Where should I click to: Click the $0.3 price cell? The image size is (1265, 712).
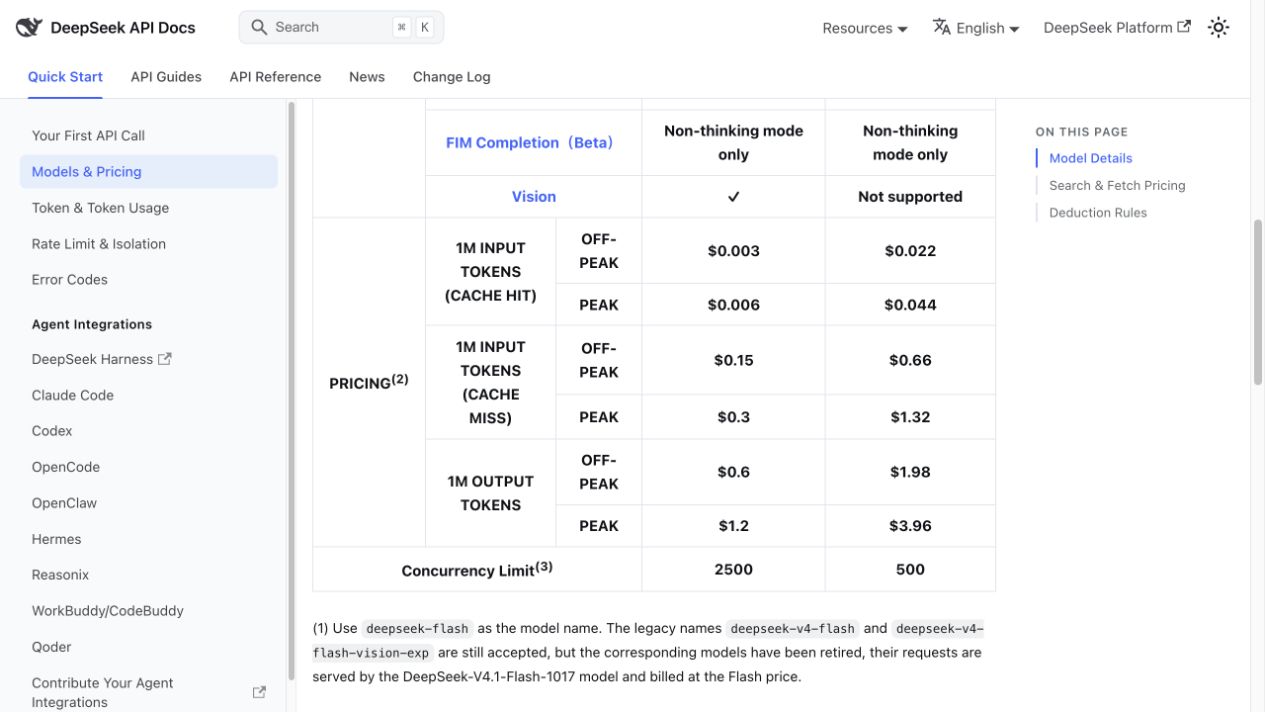(x=734, y=417)
